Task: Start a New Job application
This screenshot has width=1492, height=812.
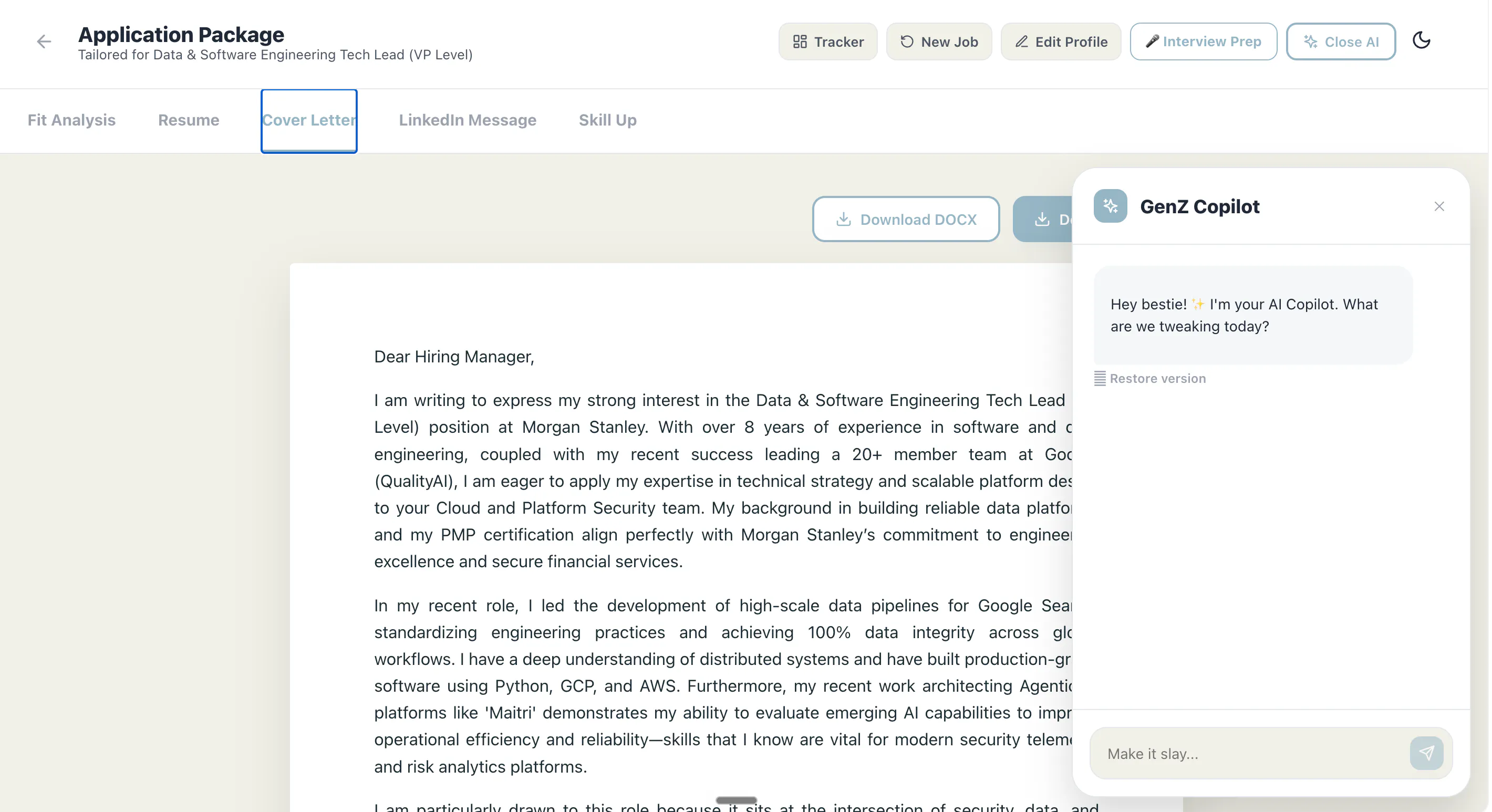Action: (939, 41)
